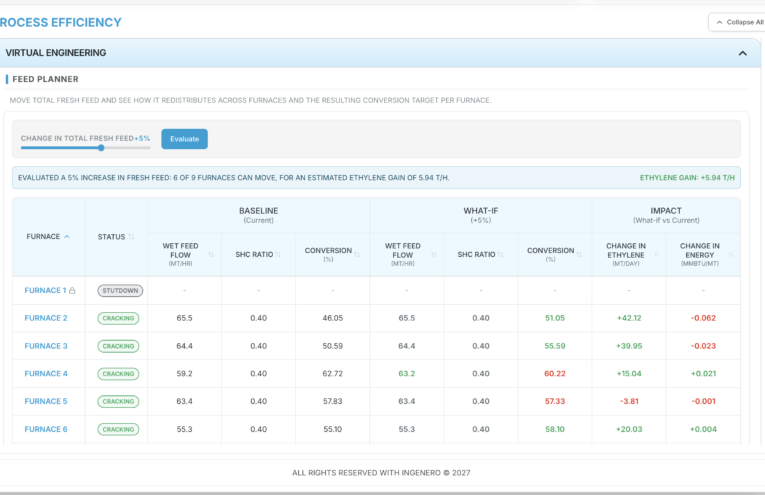Click the Baseline (Current) group header
Screen dimensions: 765x495
[259, 215]
